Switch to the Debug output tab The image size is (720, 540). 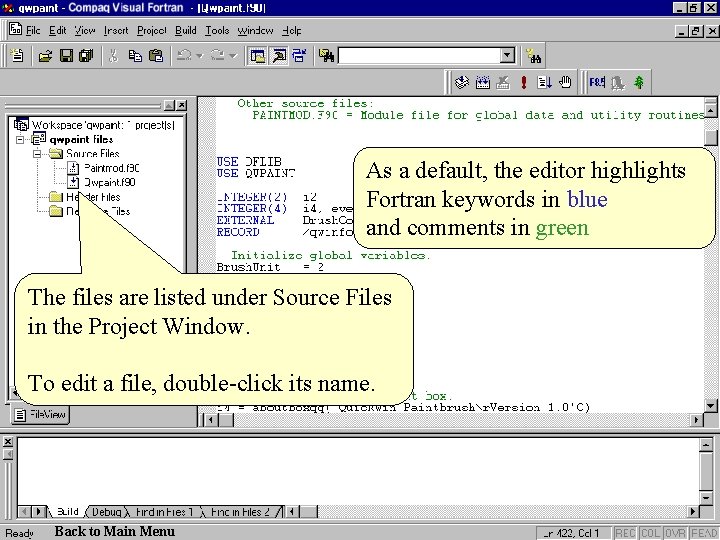coord(107,512)
